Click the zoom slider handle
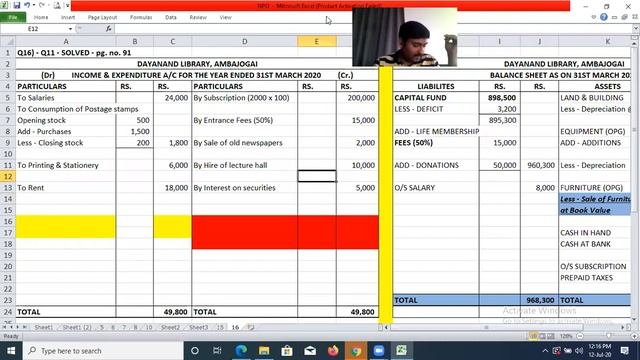This screenshot has width=640, height=360. click(x=609, y=336)
